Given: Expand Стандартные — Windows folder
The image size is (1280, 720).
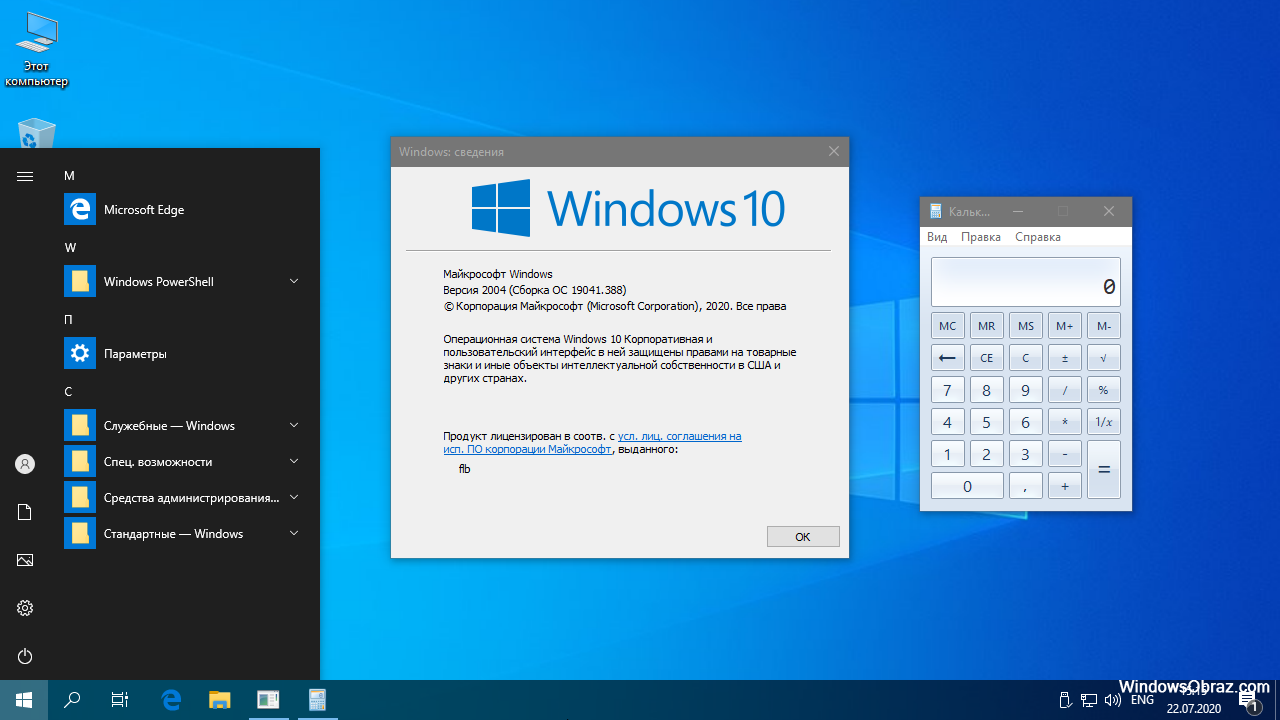Looking at the screenshot, I should click(x=294, y=534).
